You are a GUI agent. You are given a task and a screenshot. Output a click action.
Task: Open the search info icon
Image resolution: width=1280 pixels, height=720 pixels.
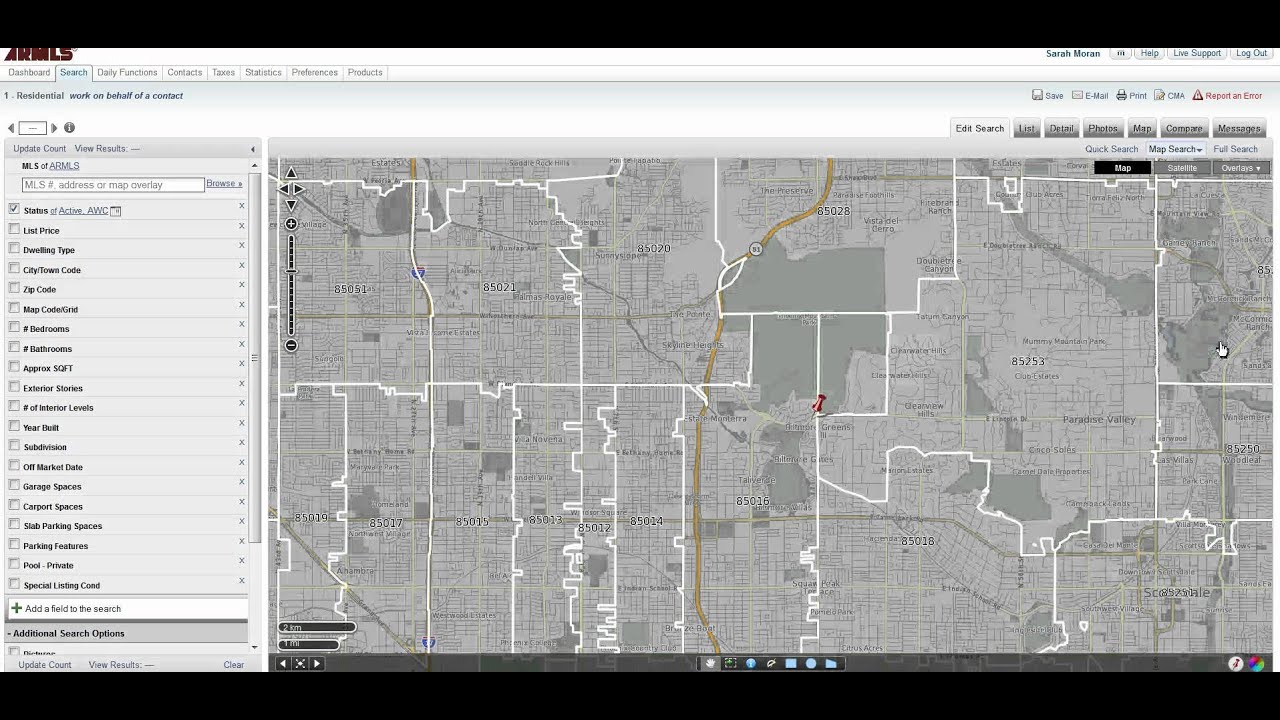tap(69, 128)
